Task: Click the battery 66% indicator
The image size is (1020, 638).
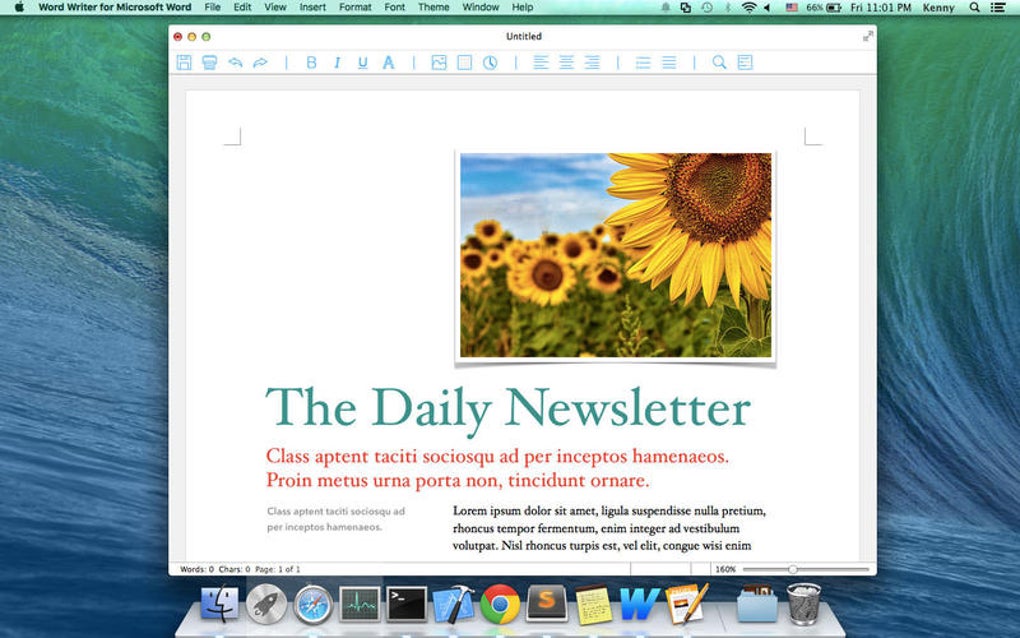Action: point(824,8)
